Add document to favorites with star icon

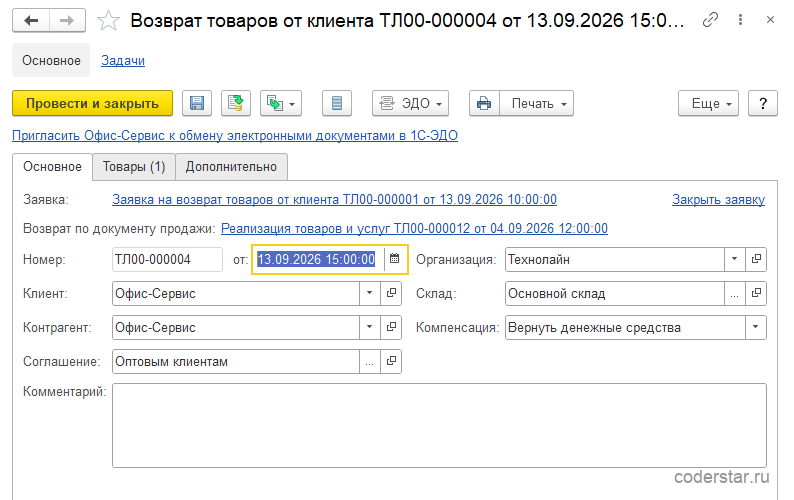coord(108,21)
